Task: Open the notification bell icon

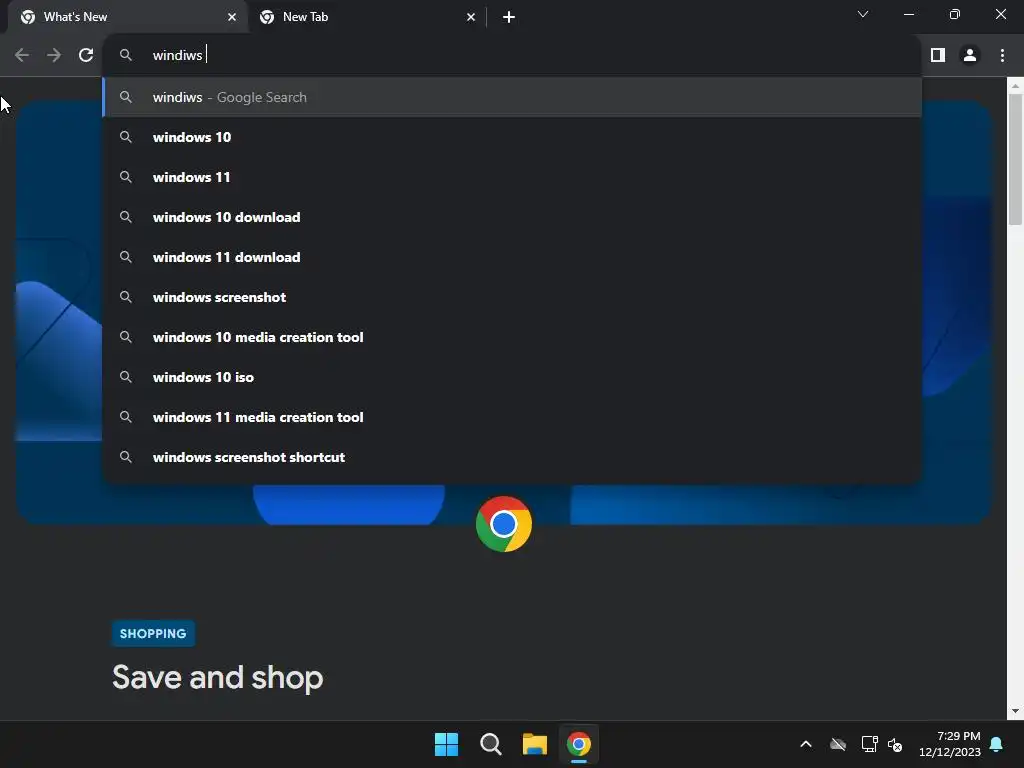Action: [x=997, y=744]
